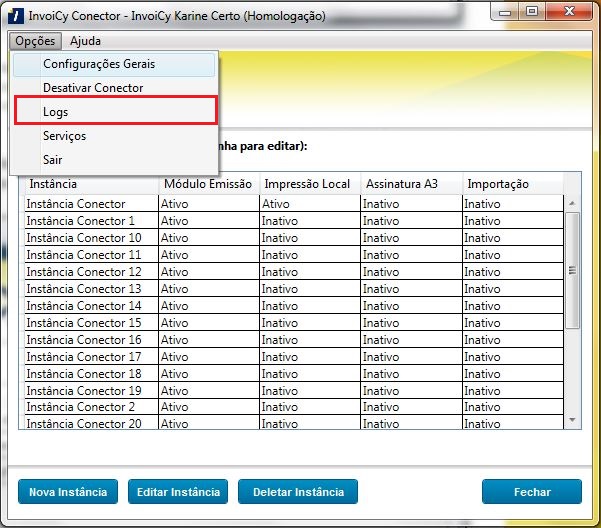601x528 pixels.
Task: Select the row 'Instância Conector'
Action: coord(294,203)
